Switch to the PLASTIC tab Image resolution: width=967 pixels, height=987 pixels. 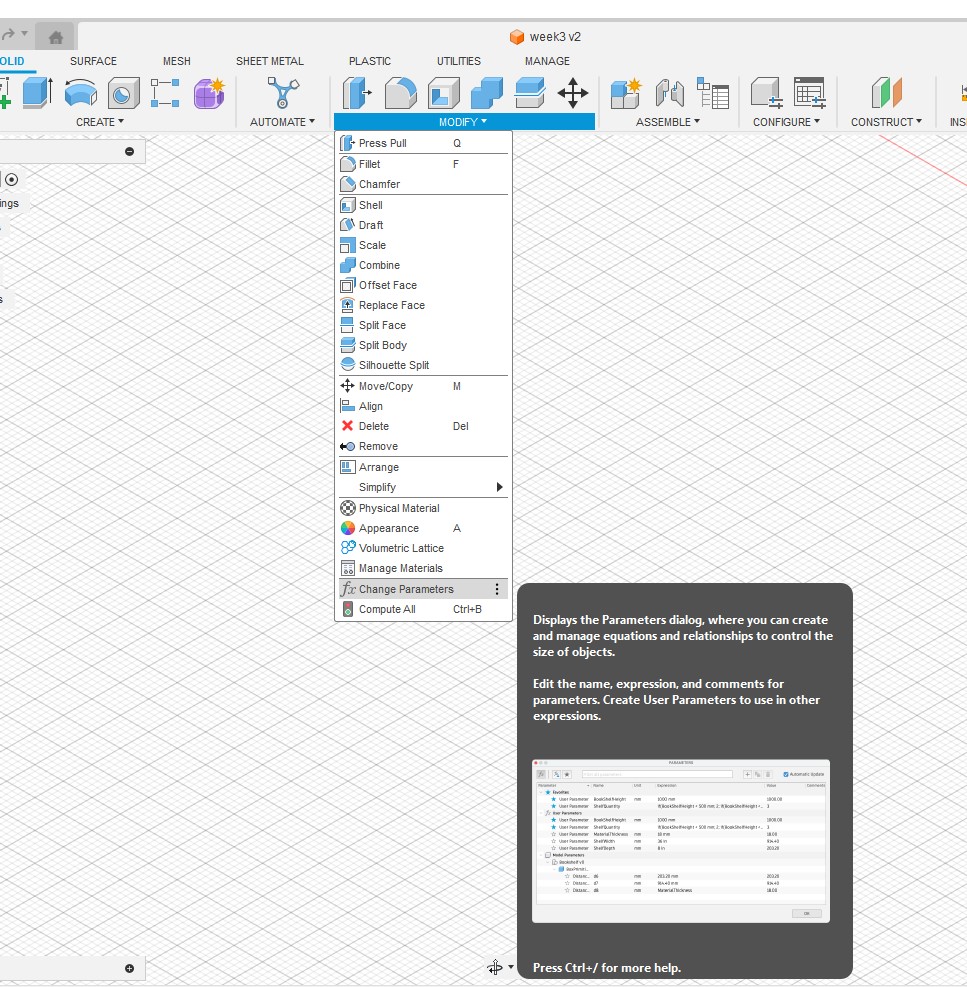(x=370, y=61)
